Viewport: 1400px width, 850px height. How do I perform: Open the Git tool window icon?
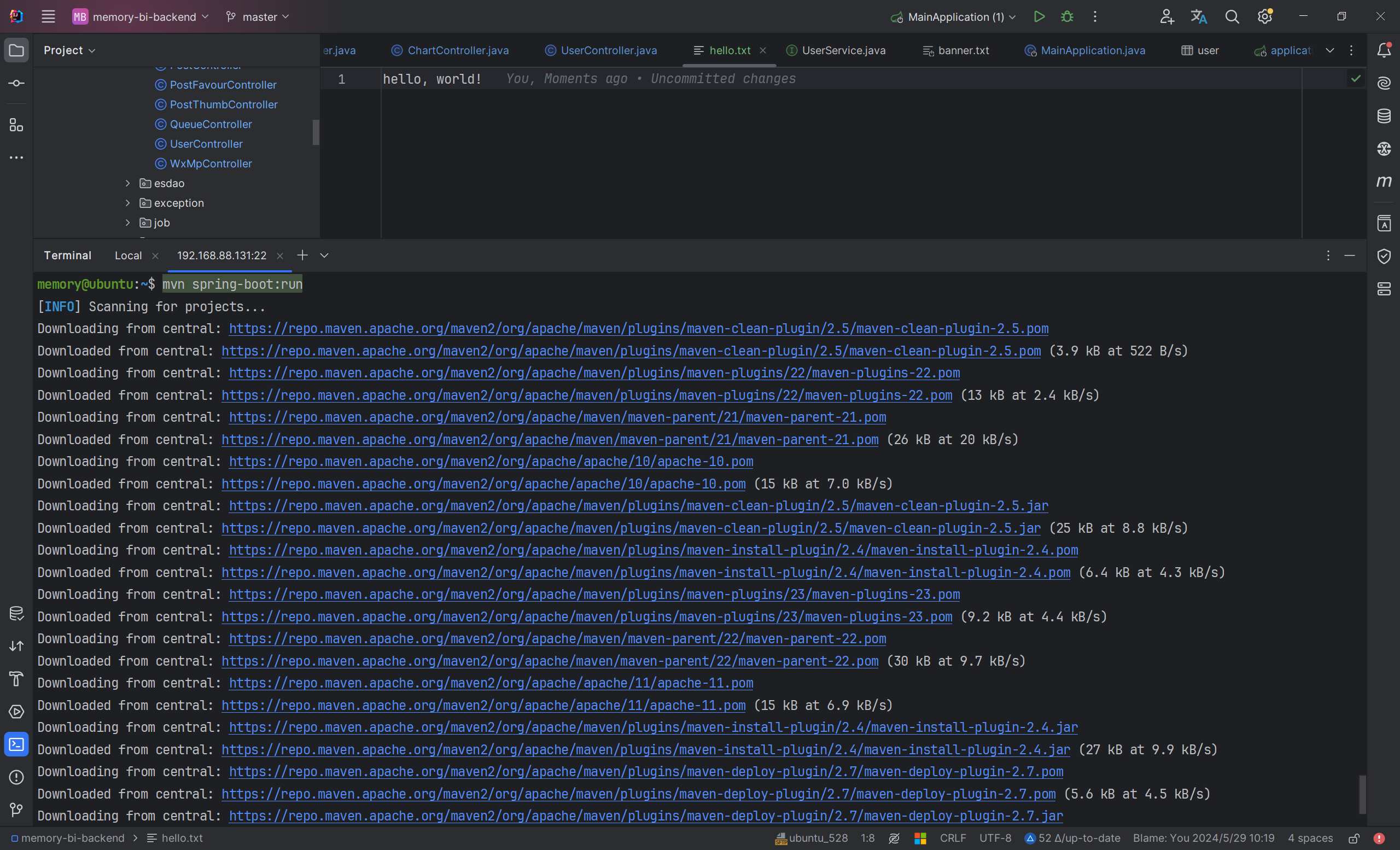(16, 810)
